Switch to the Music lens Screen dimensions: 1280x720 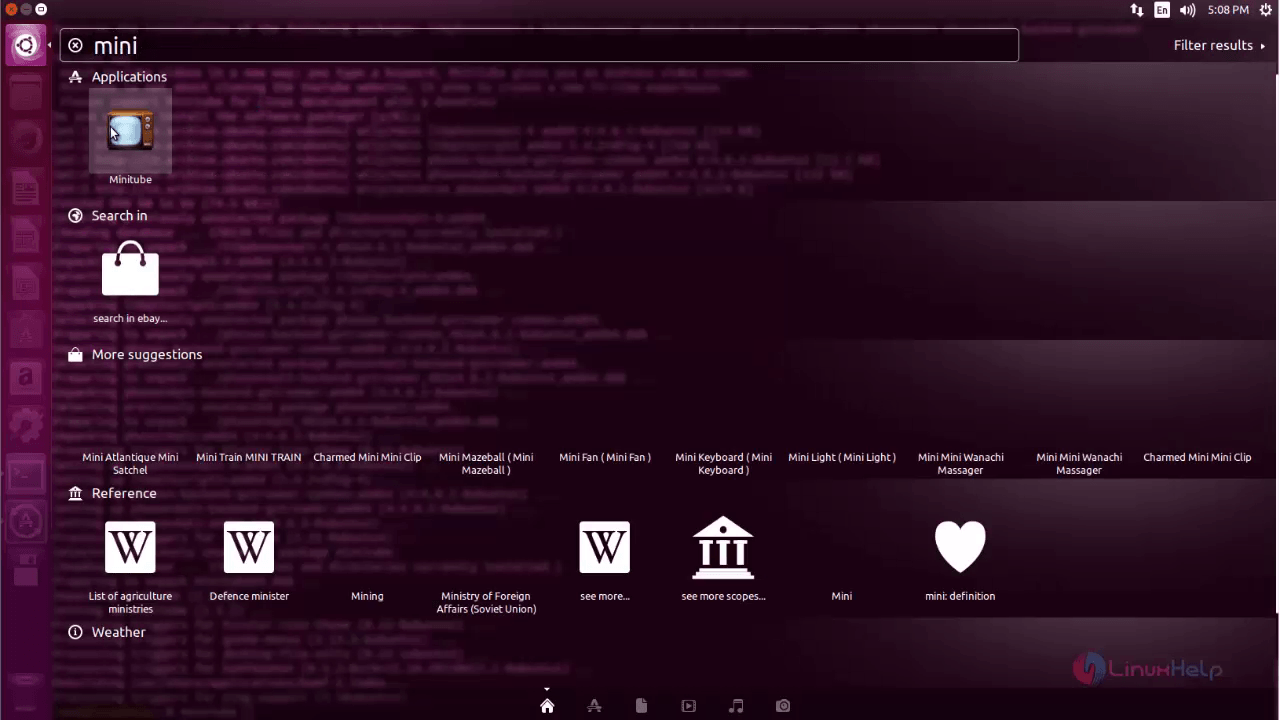[736, 706]
